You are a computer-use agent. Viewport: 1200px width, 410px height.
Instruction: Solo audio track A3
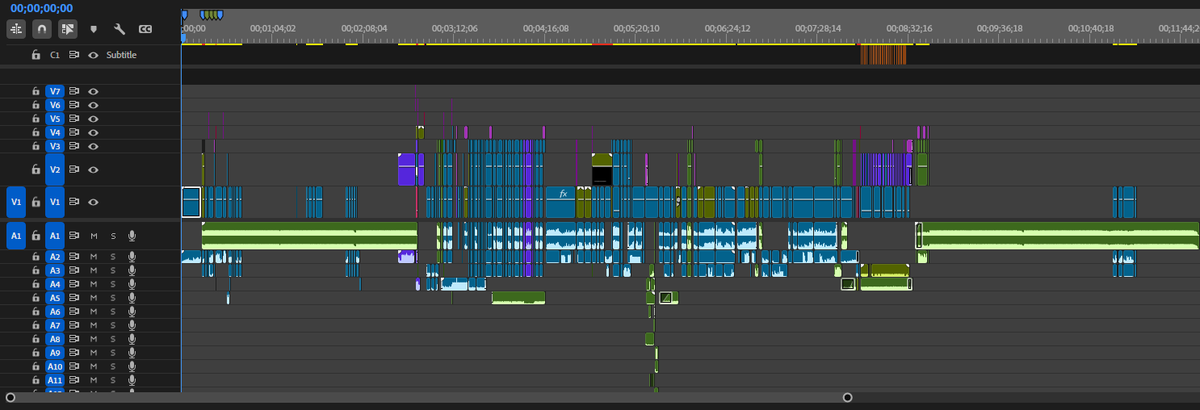113,271
